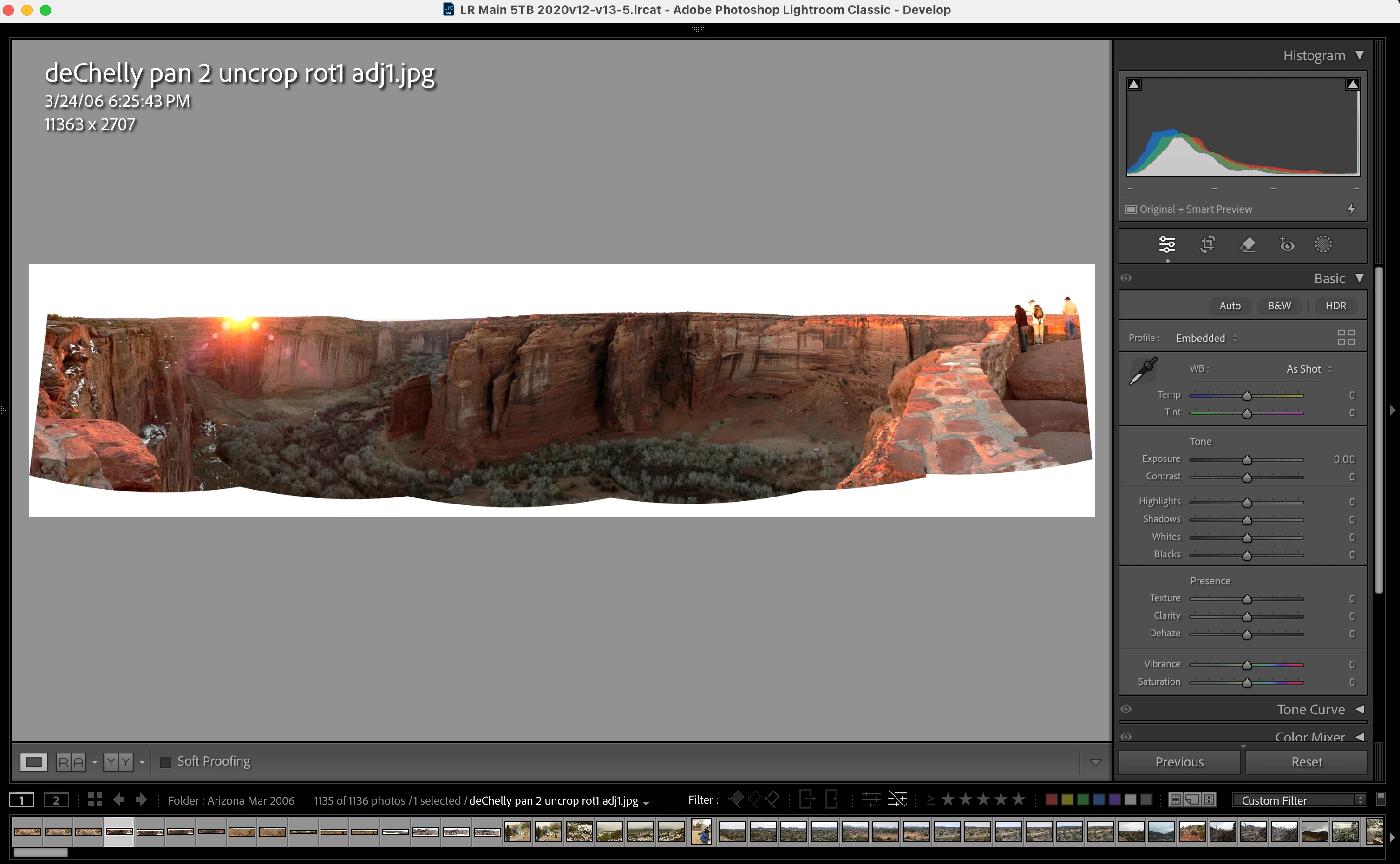Open the Masking tool icon
1400x864 pixels.
[x=1323, y=245]
